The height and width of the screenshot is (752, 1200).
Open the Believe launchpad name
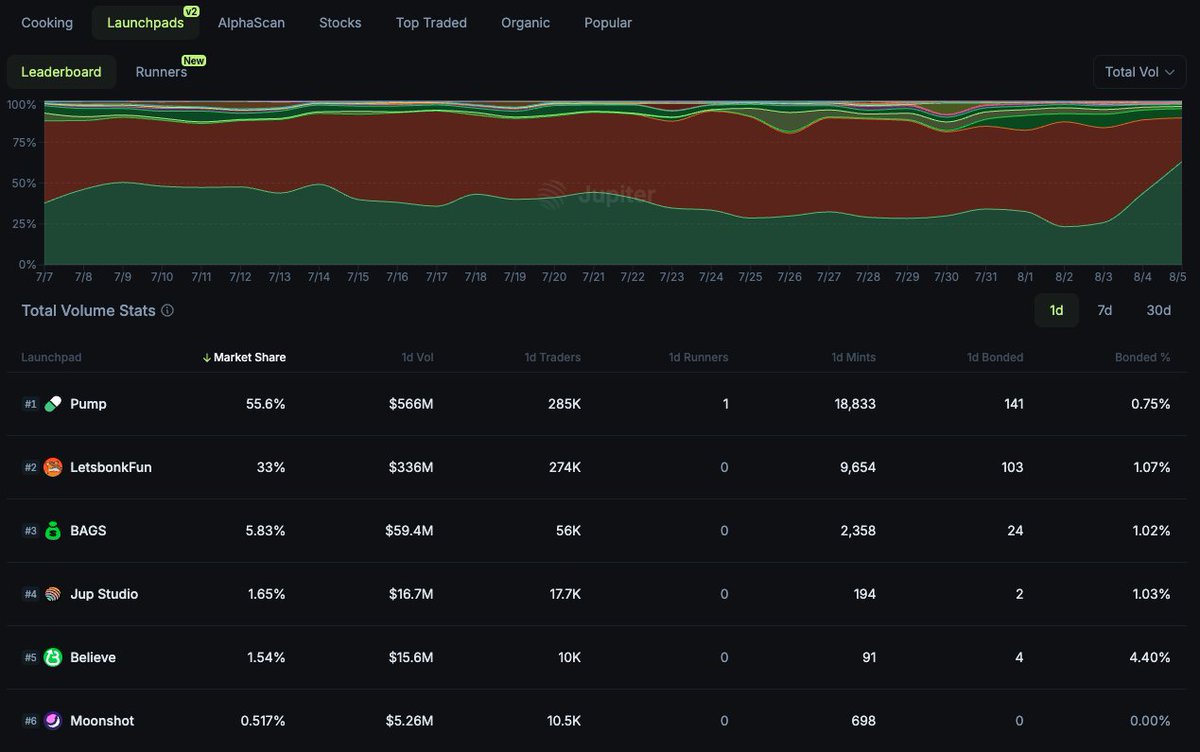tap(93, 657)
